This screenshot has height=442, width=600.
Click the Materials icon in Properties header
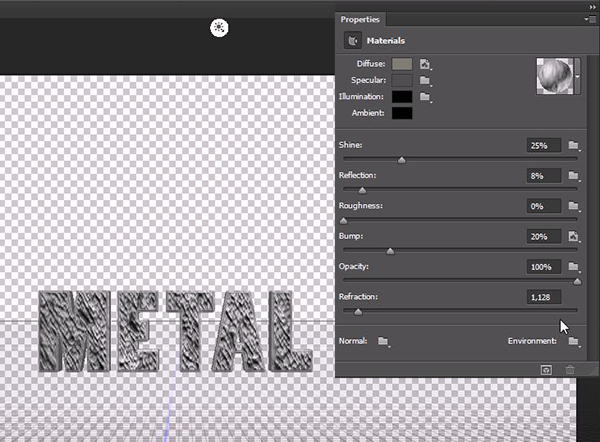coord(352,41)
